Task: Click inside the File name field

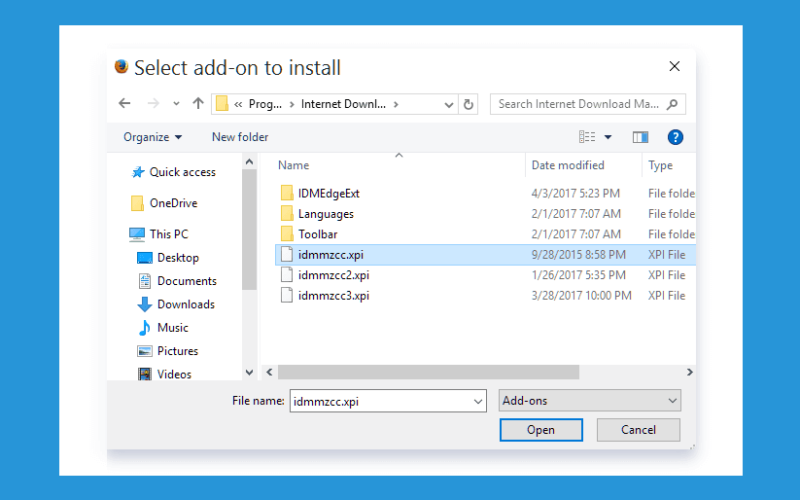Action: 381,402
